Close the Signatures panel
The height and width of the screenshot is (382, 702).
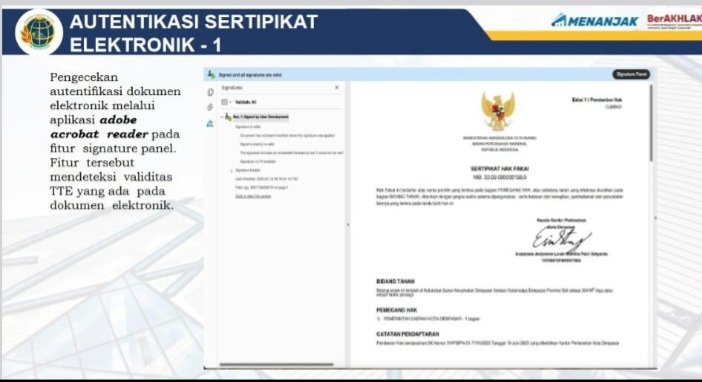point(337,87)
